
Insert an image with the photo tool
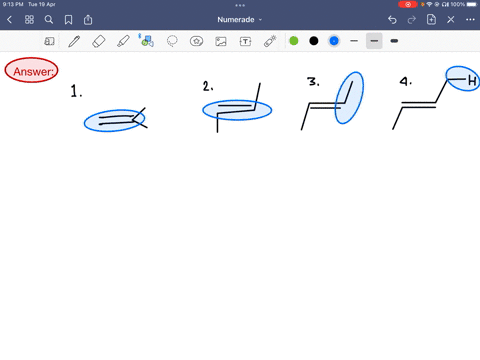(221, 41)
